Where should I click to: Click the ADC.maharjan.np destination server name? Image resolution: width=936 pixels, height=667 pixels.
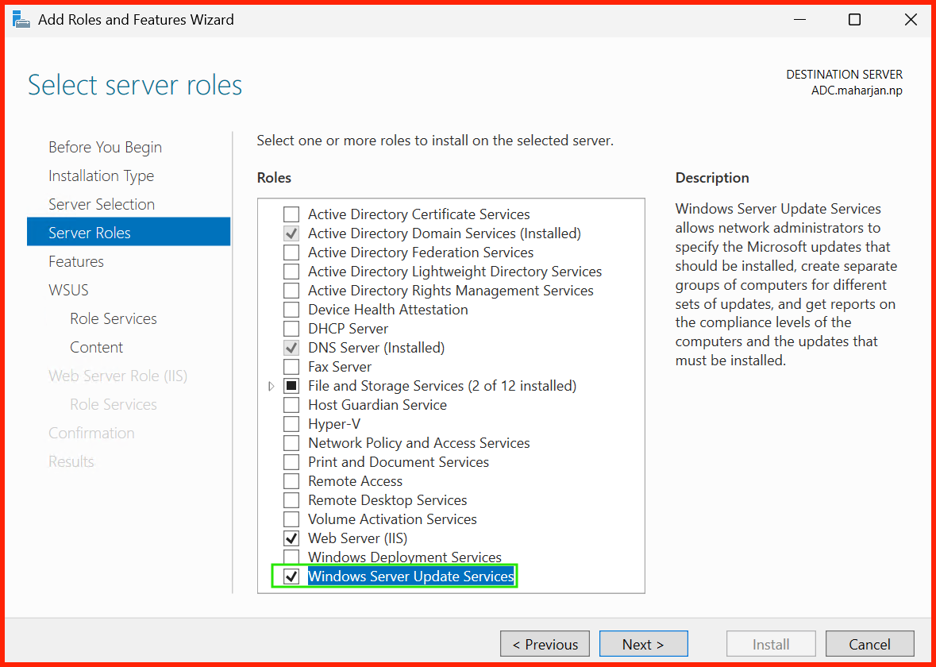(x=857, y=91)
